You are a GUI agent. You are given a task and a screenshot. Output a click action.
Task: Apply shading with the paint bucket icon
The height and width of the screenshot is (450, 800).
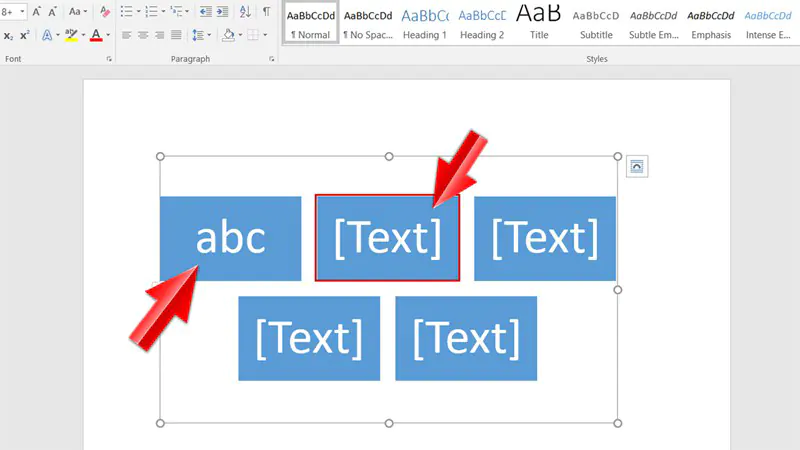pos(229,35)
